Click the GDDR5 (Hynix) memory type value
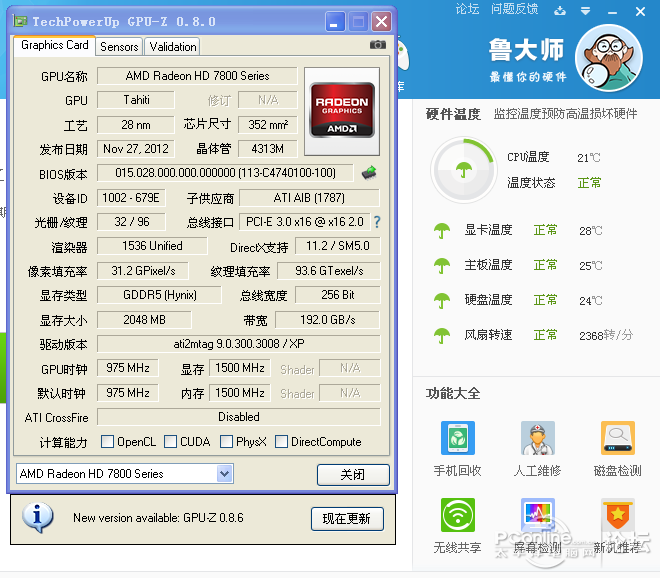660x578 pixels. pos(159,295)
